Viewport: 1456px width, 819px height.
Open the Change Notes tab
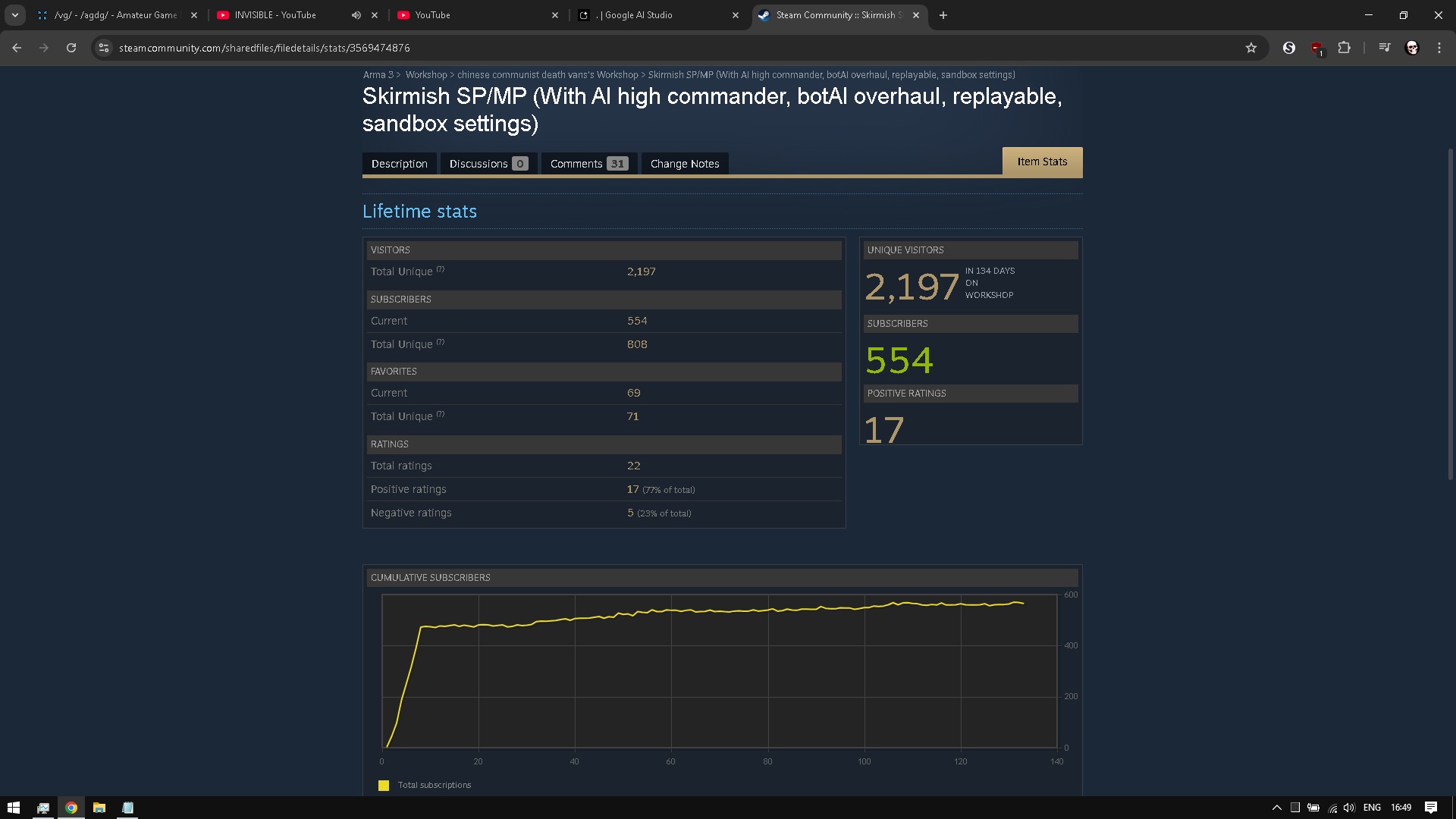pos(684,164)
